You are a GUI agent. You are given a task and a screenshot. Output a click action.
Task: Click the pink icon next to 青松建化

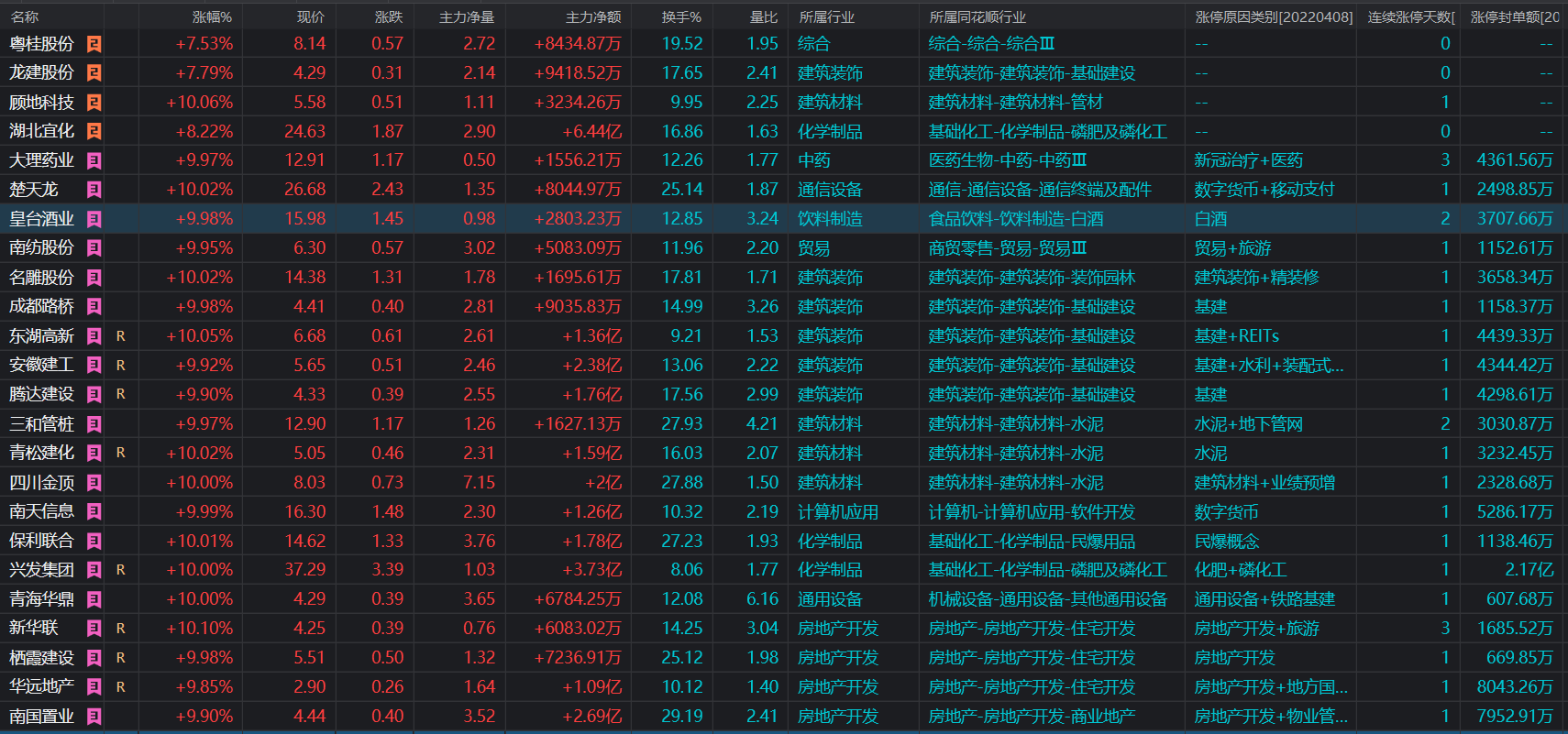pos(94,454)
